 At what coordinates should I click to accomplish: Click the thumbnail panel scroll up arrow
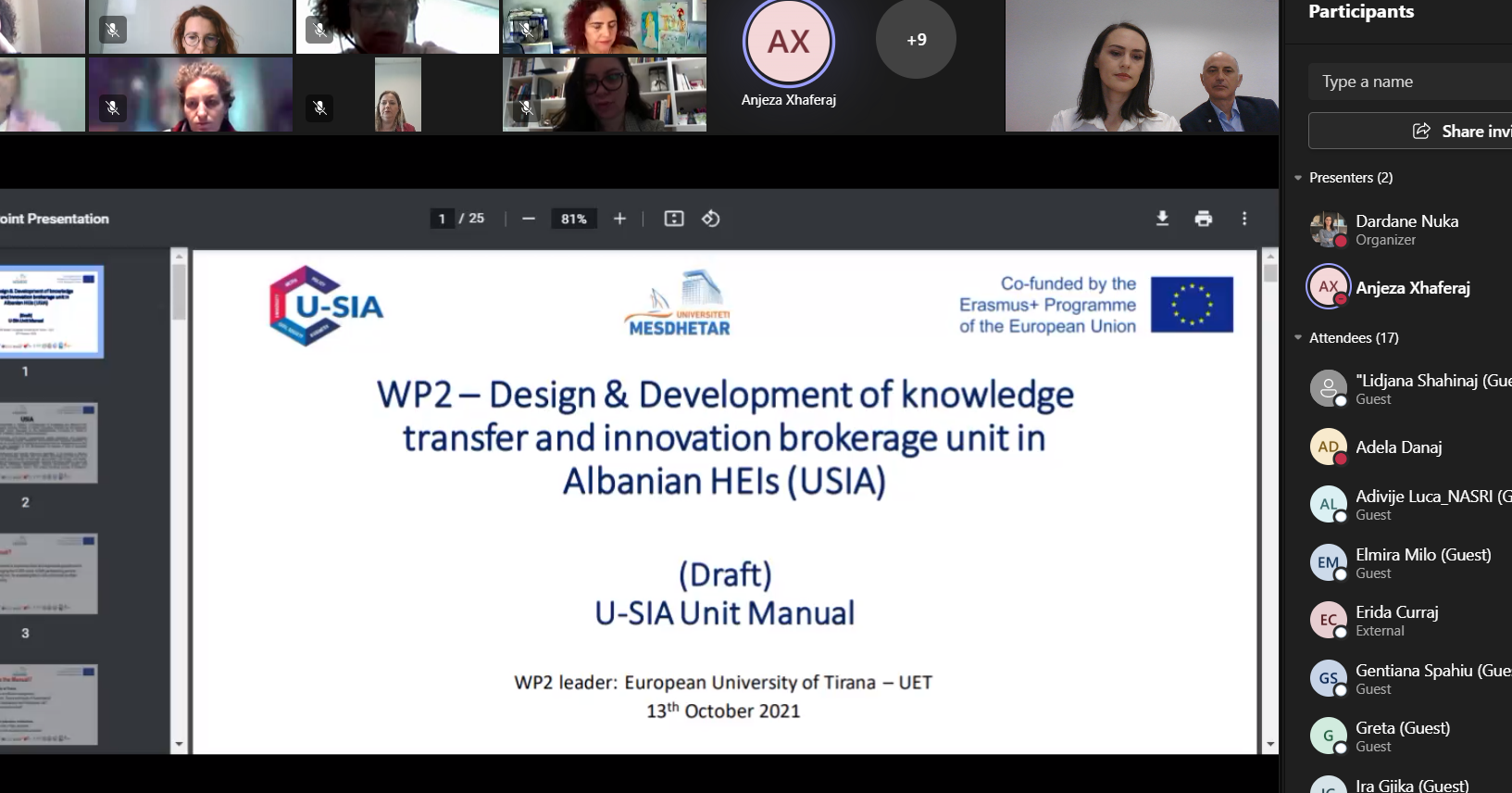tap(179, 256)
